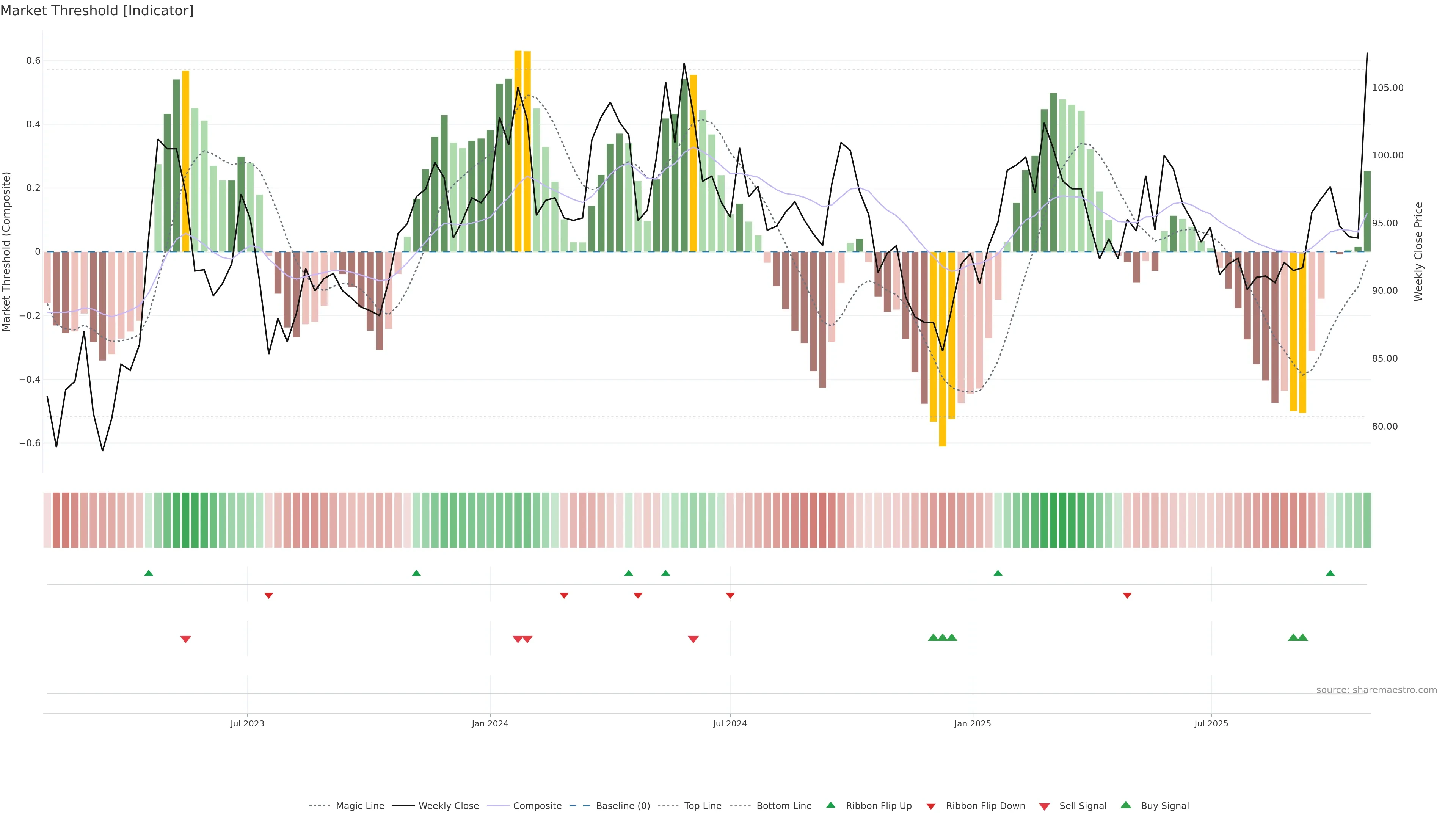Click the Sell Signal legend item

pyautogui.click(x=1083, y=806)
